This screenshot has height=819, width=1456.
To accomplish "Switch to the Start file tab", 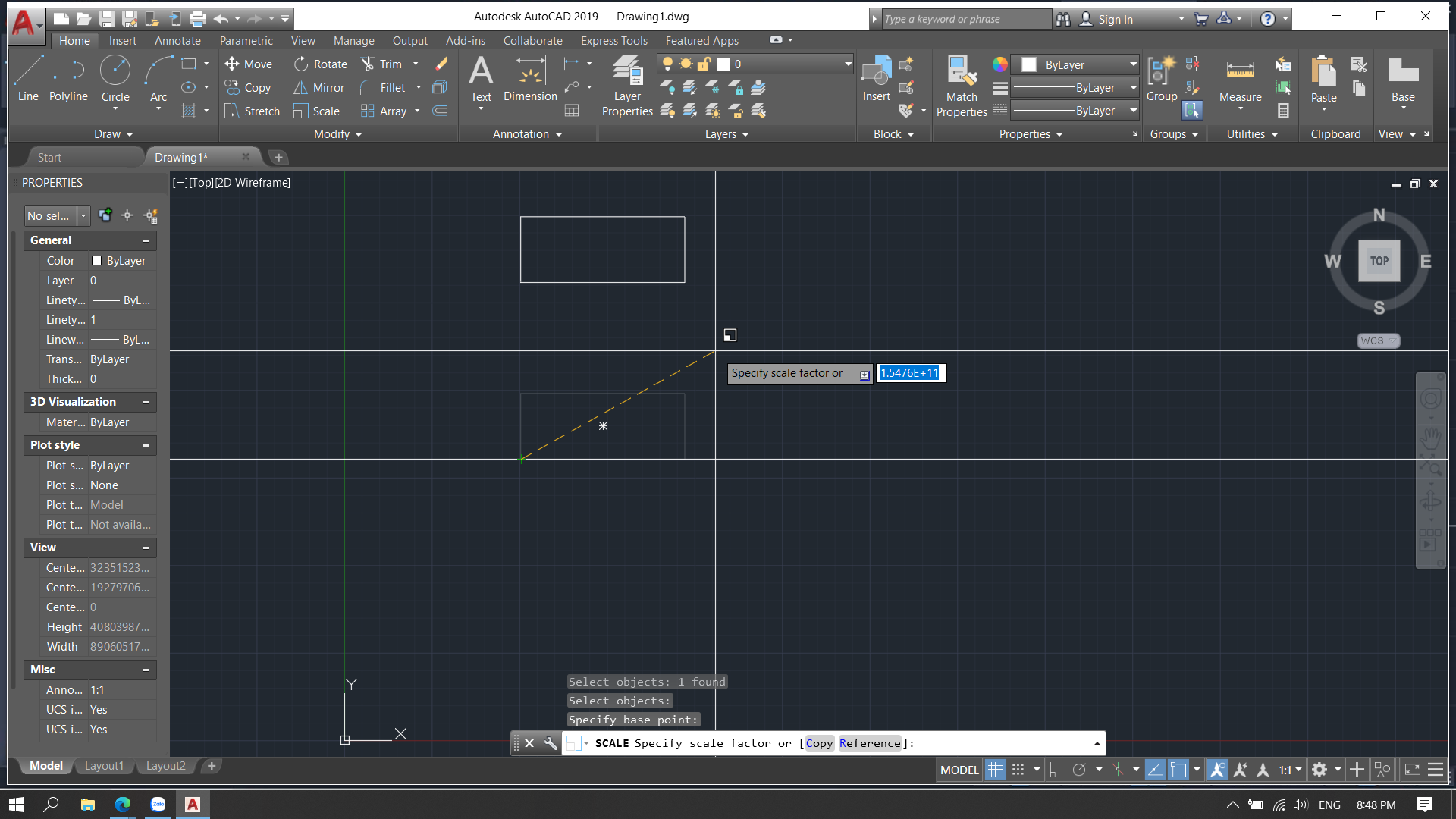I will pyautogui.click(x=49, y=158).
